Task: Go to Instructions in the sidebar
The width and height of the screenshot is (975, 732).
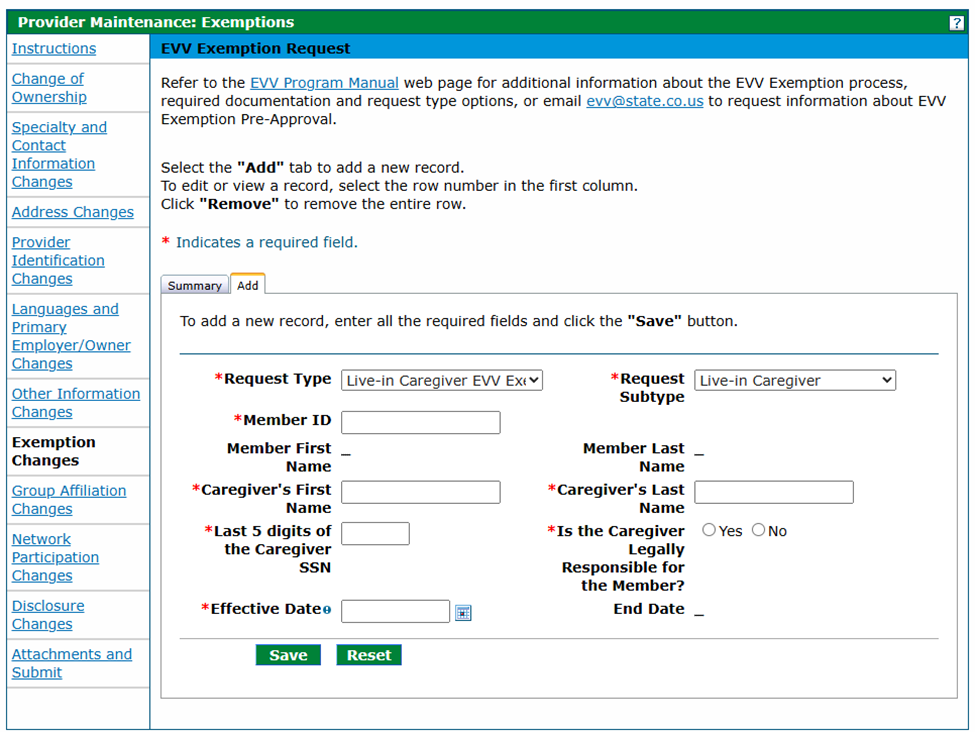Action: [54, 49]
